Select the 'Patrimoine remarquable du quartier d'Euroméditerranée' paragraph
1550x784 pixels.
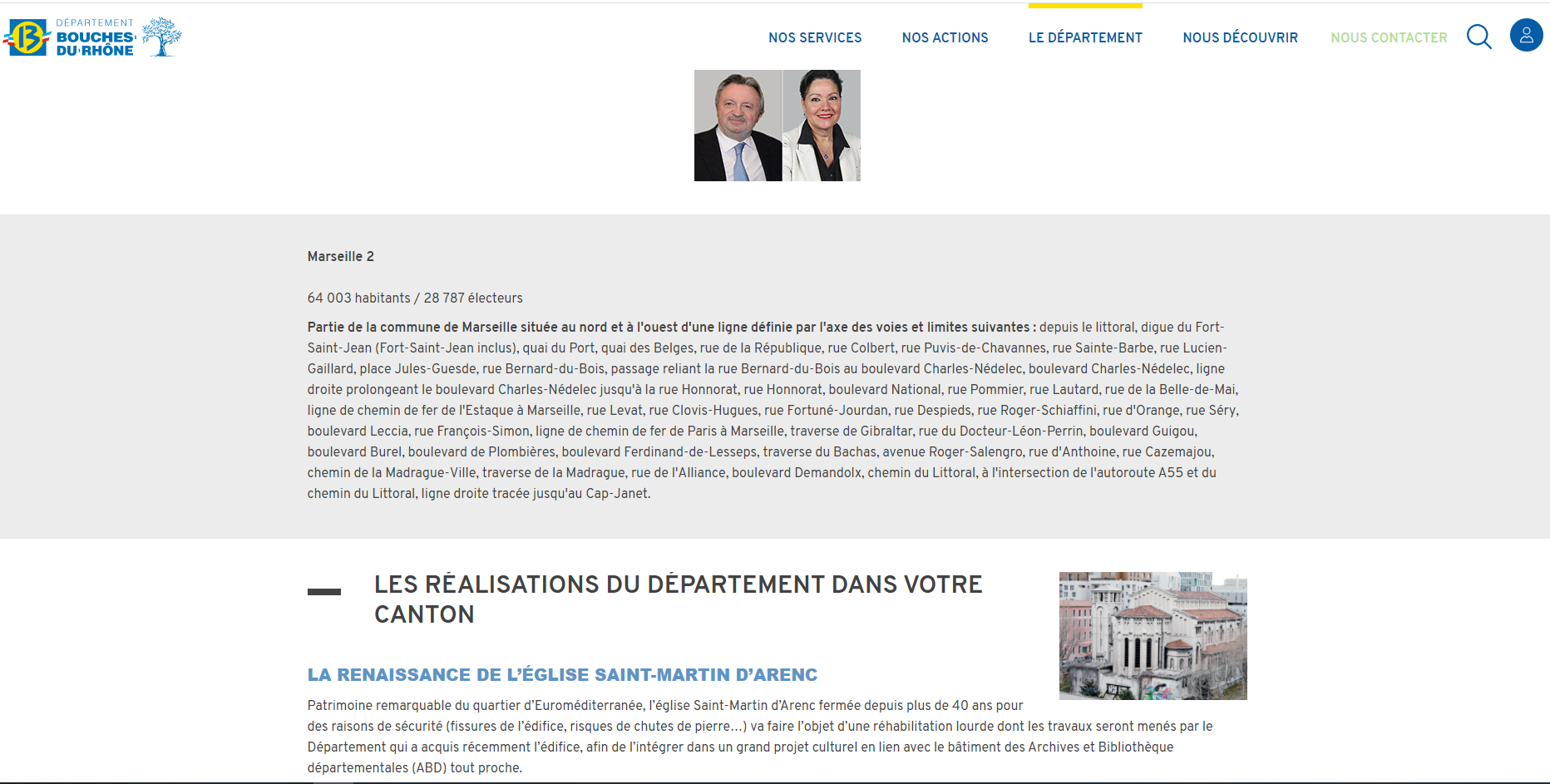tap(761, 737)
